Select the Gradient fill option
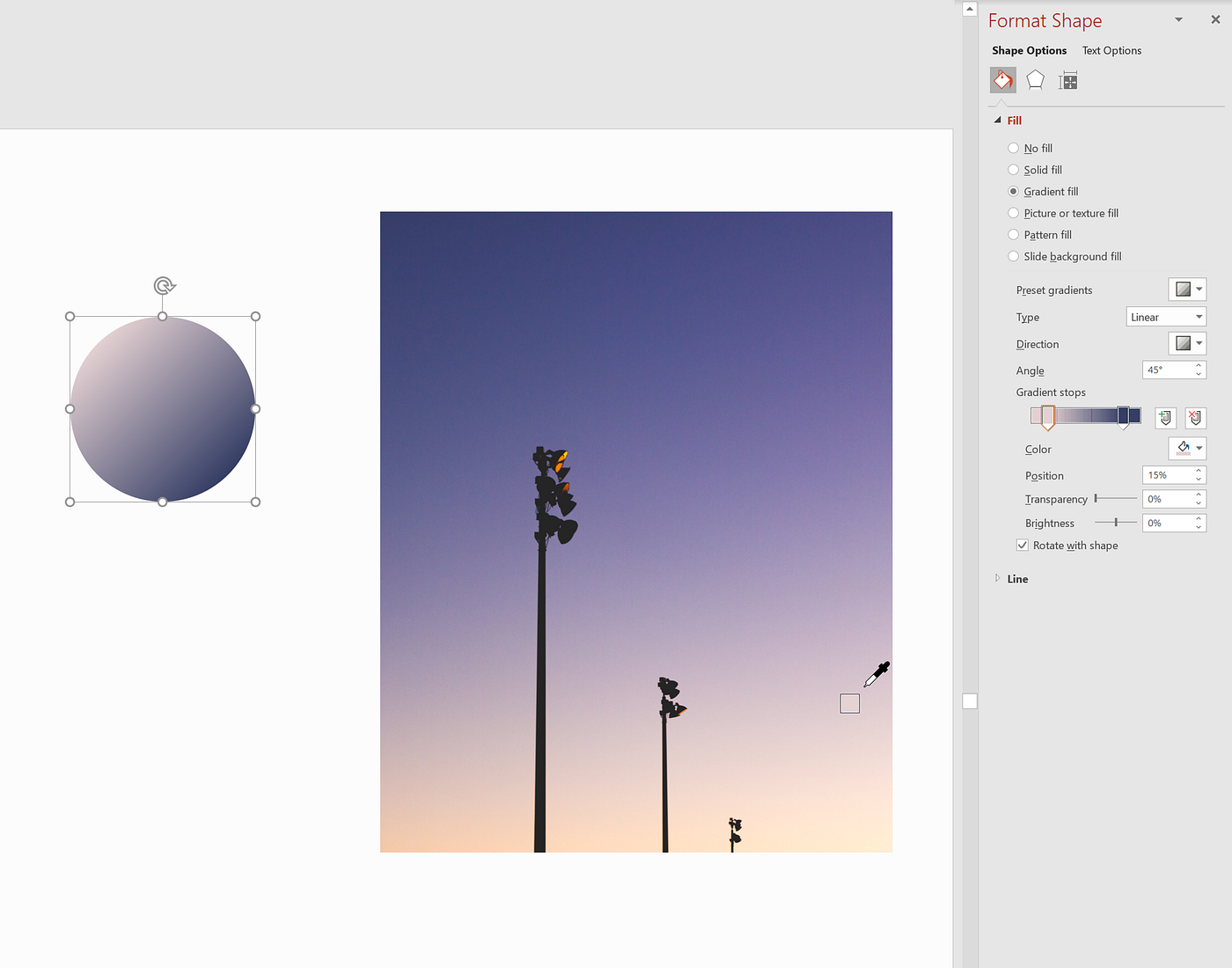This screenshot has width=1232, height=968. (1043, 191)
